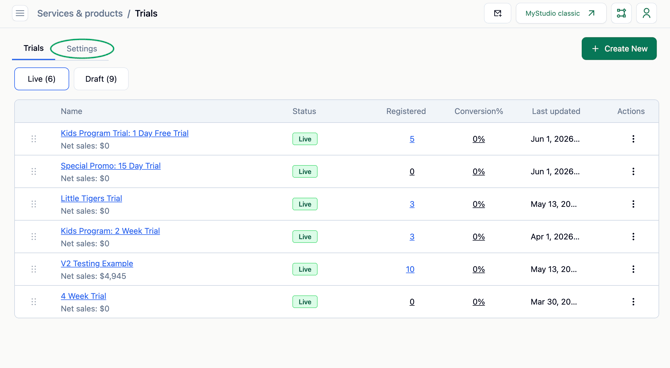The image size is (670, 368).
Task: Open 0% conversion for Little Tigers Trial
Action: 479,204
